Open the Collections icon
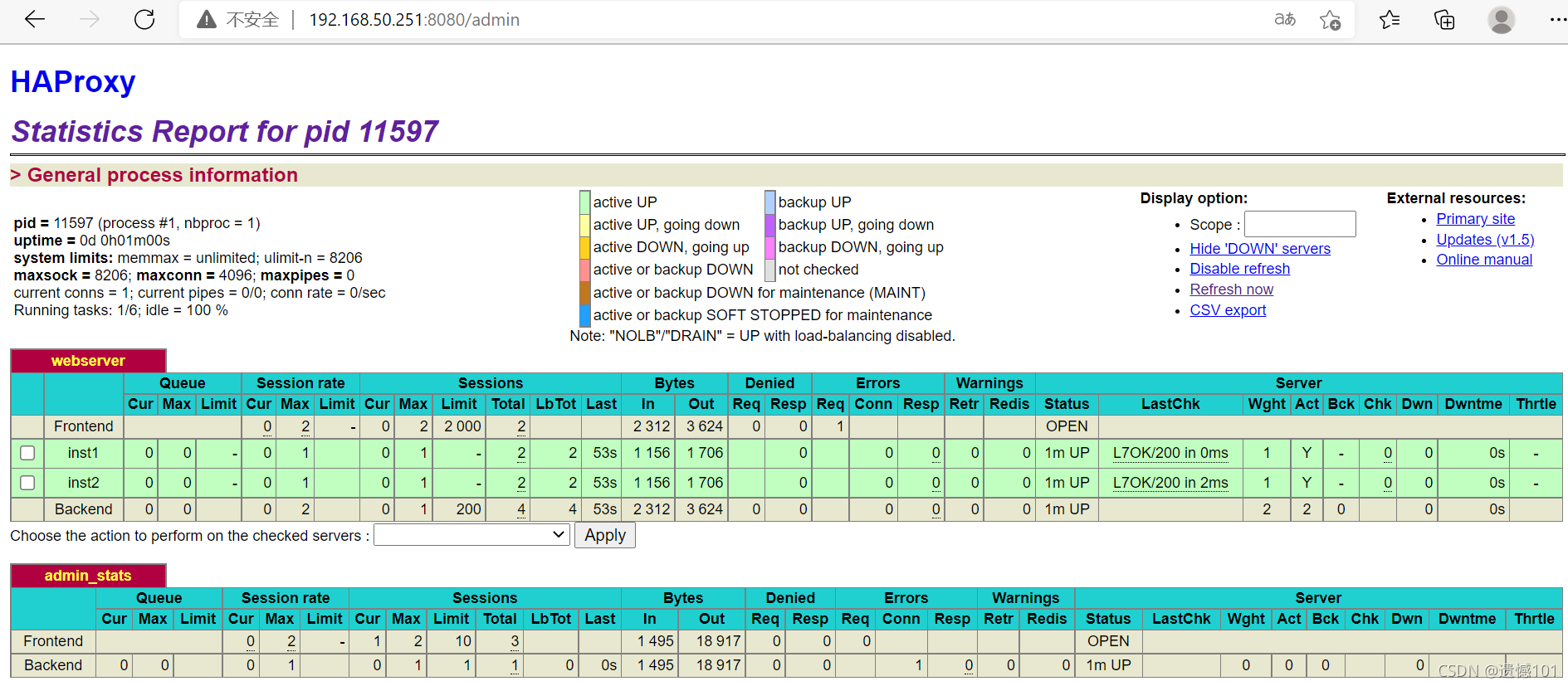 [x=1444, y=19]
